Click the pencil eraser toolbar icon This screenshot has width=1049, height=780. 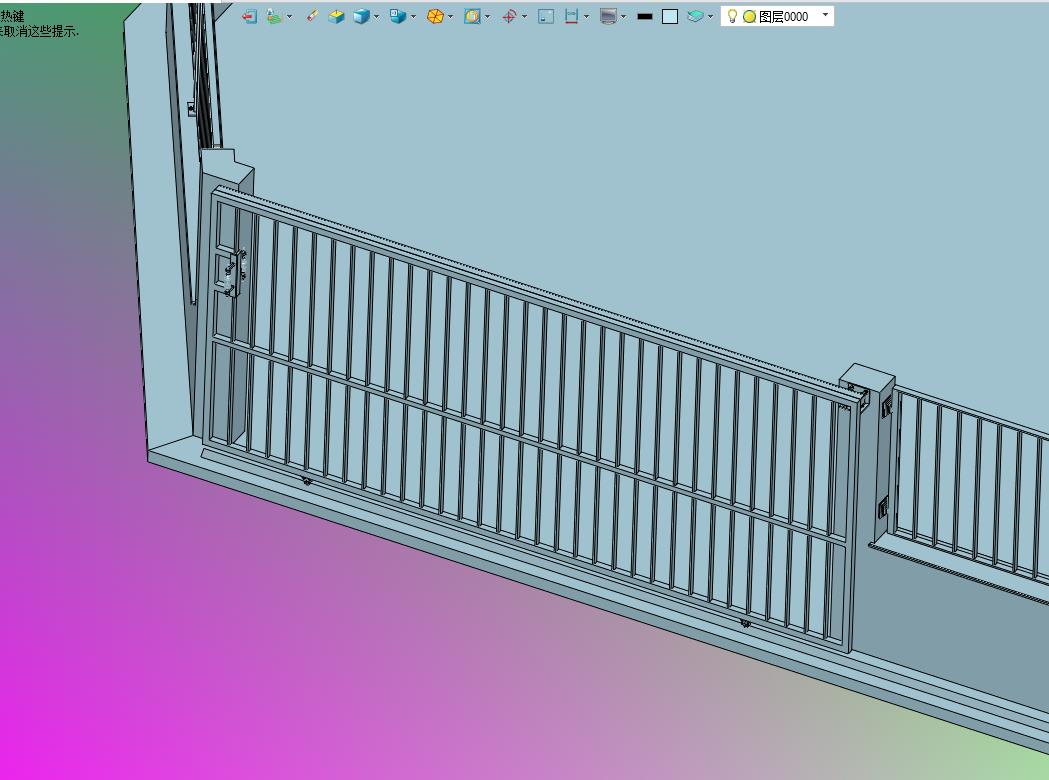click(312, 16)
